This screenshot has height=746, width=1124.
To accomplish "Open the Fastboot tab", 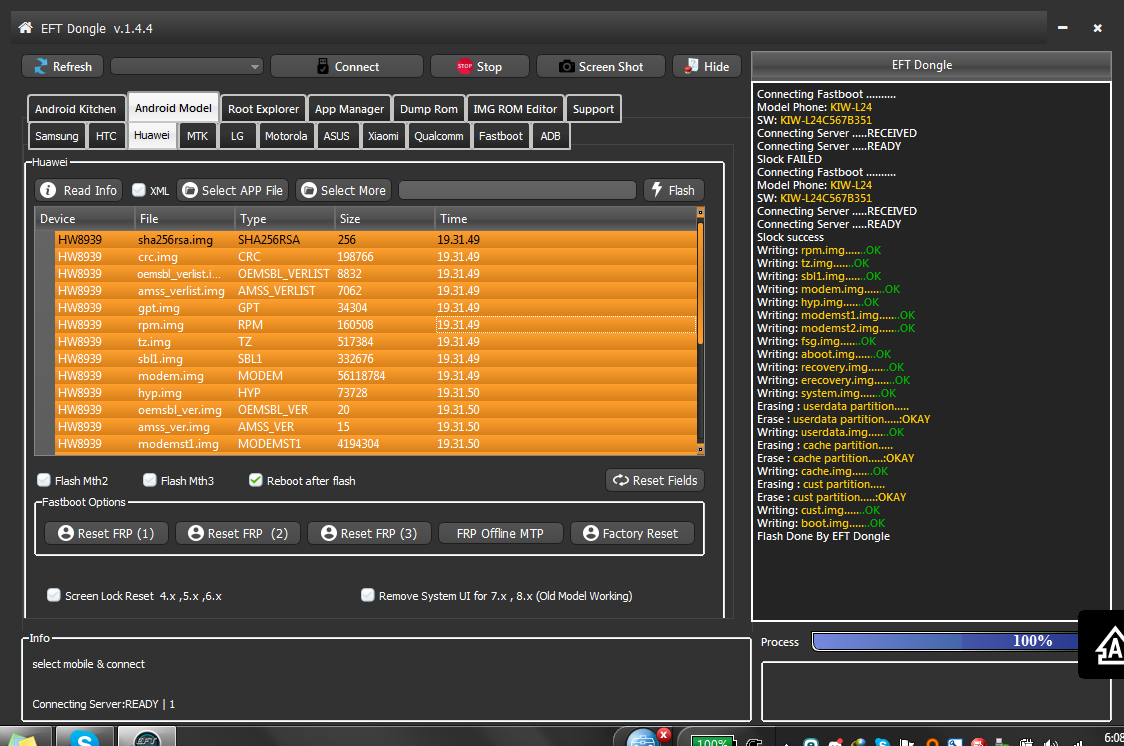I will pos(500,136).
